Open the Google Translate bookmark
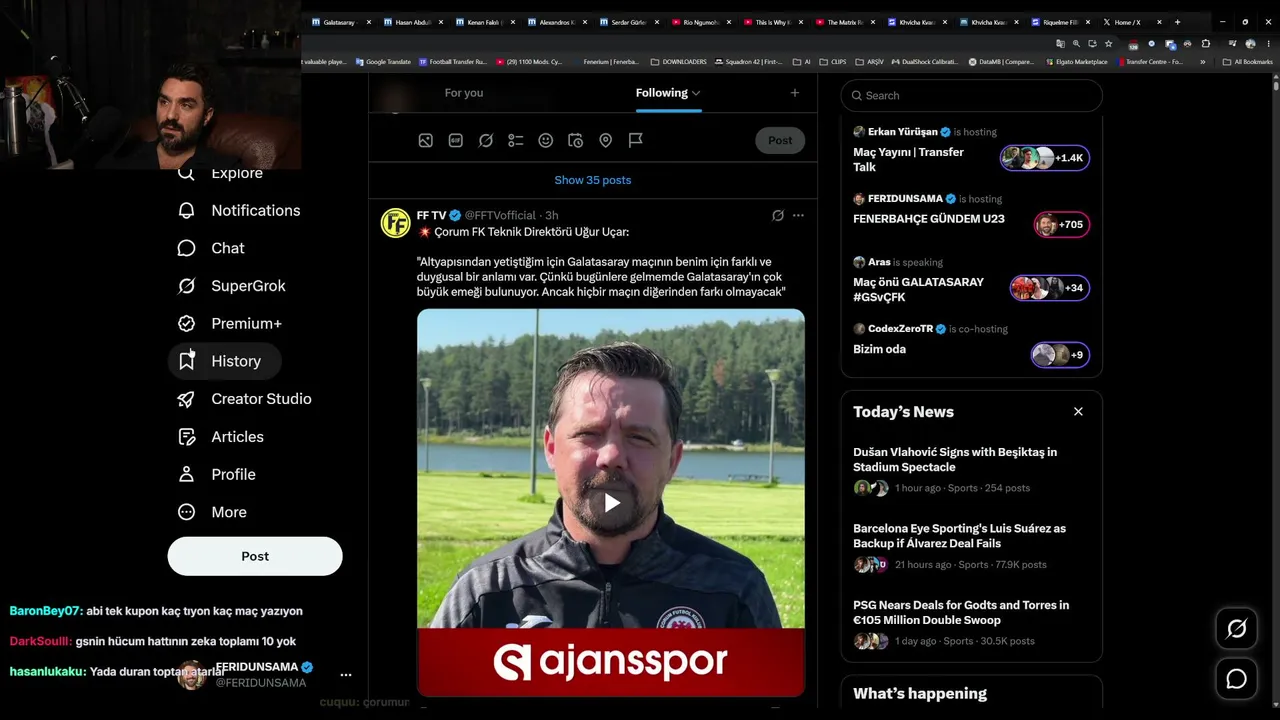Image resolution: width=1280 pixels, height=720 pixels. tap(383, 62)
